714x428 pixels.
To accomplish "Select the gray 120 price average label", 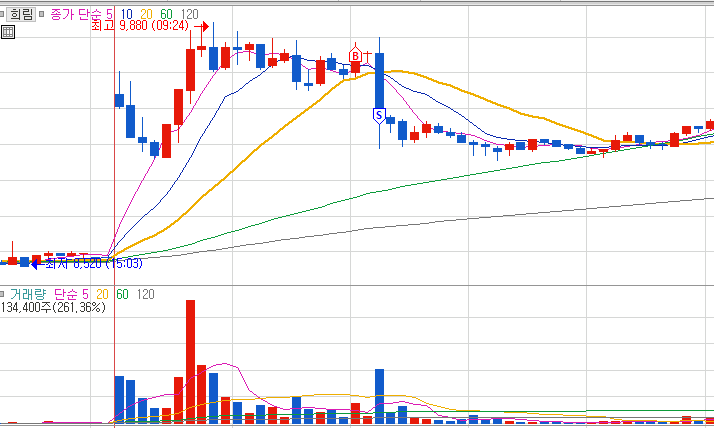I will pyautogui.click(x=189, y=15).
